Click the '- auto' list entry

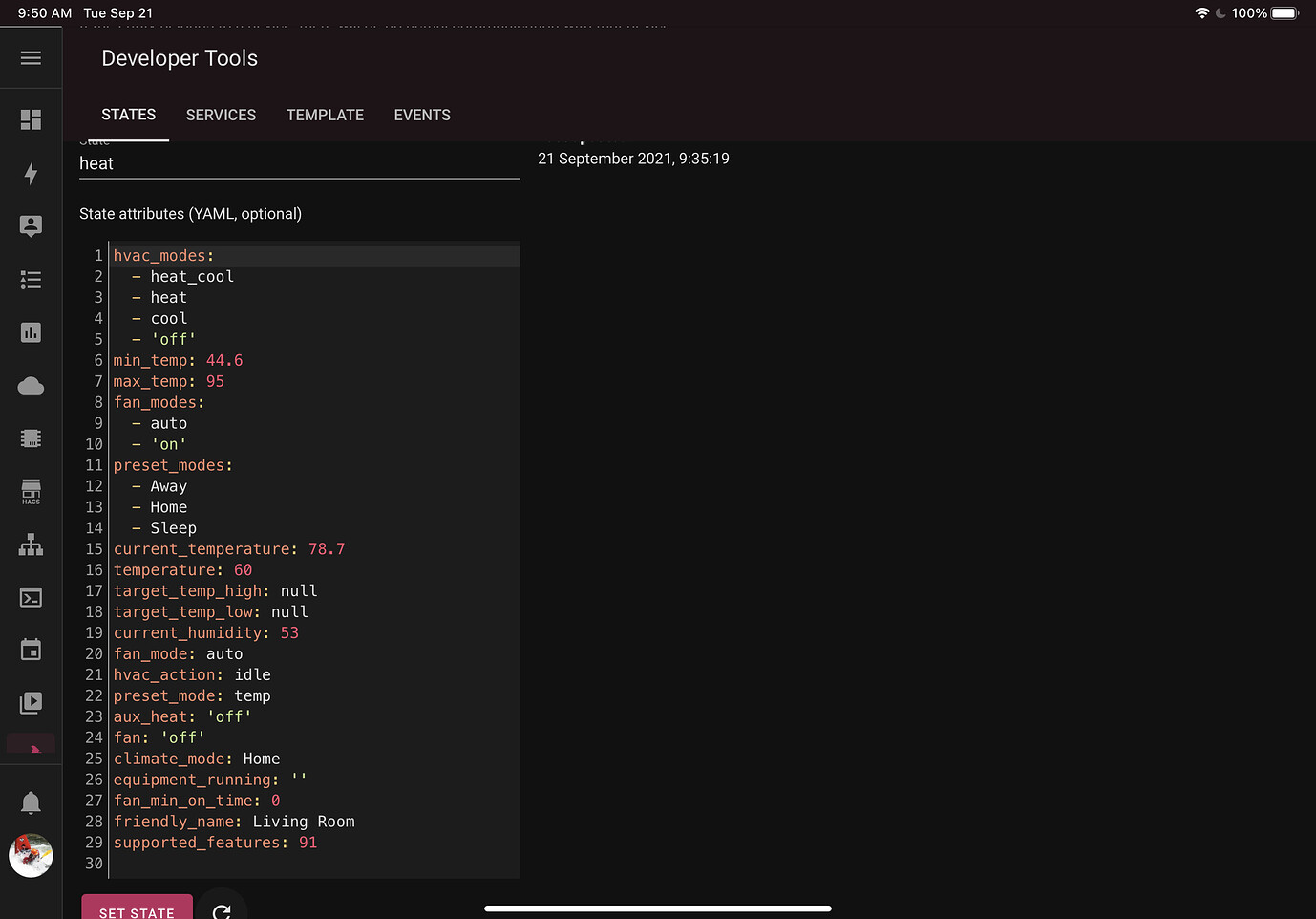159,424
